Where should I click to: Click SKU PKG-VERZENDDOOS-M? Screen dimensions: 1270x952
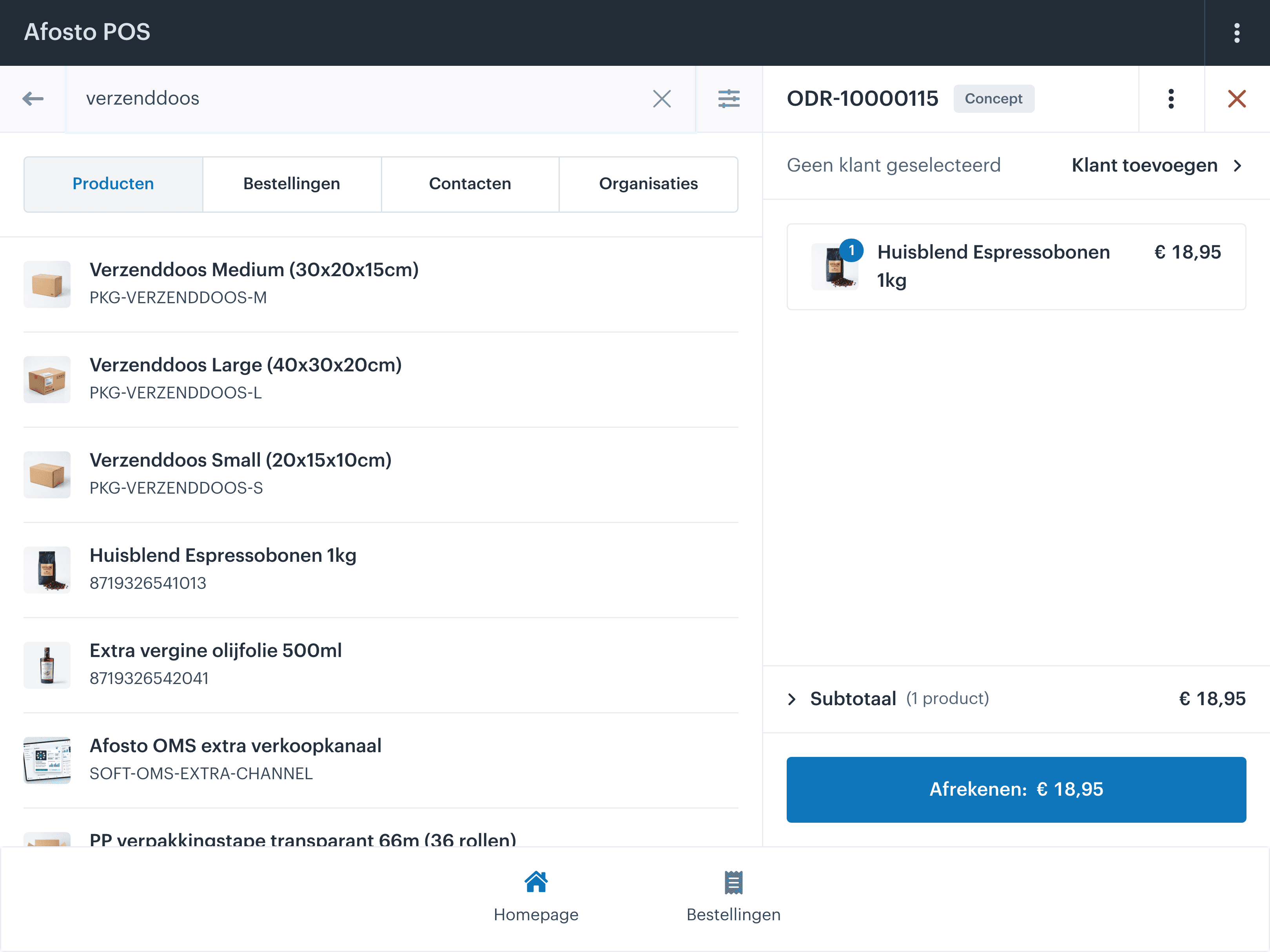178,298
